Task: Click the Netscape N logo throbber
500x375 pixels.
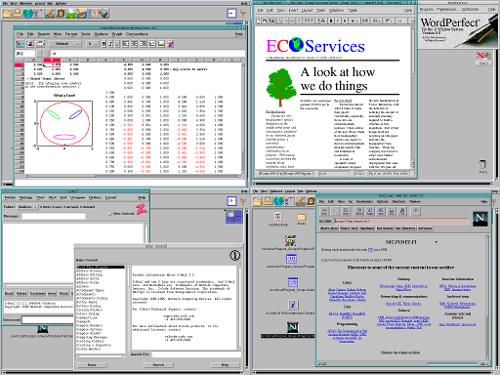Action: [480, 219]
